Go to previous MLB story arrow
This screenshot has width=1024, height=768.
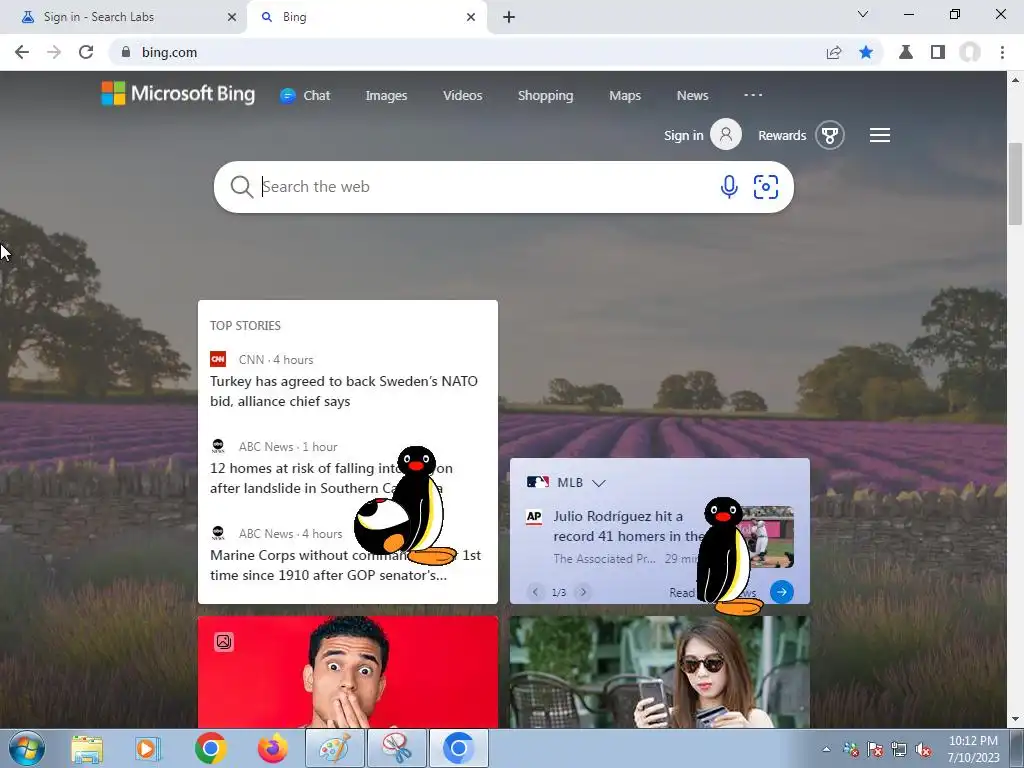coord(535,592)
